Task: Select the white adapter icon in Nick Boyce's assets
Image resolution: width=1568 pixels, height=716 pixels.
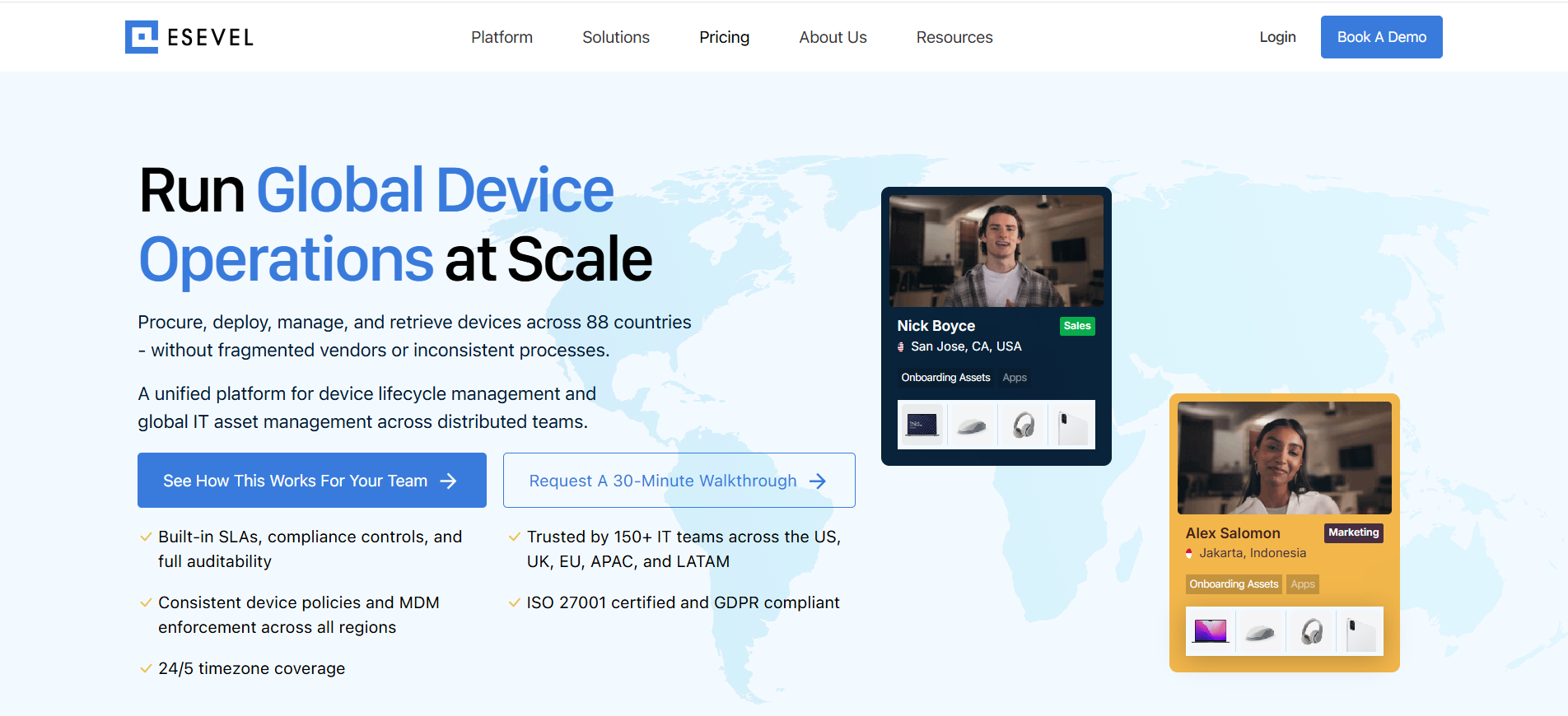Action: click(1073, 426)
